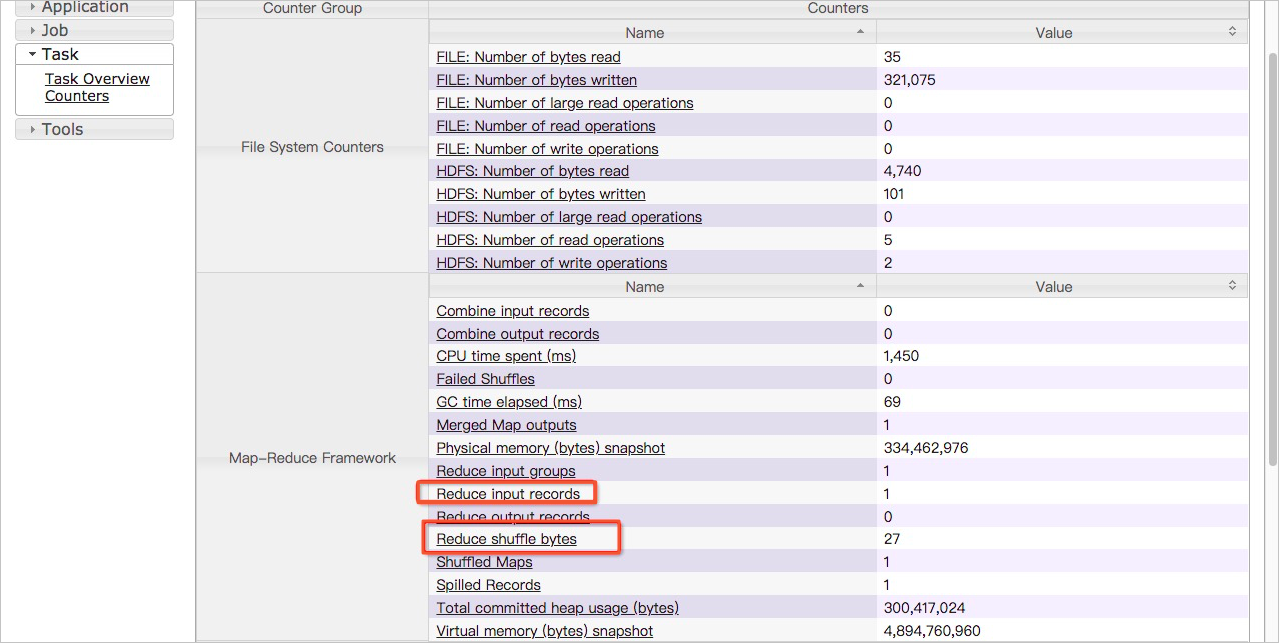1279x643 pixels.
Task: Sort File System Counters by Value column
Action: [1062, 33]
